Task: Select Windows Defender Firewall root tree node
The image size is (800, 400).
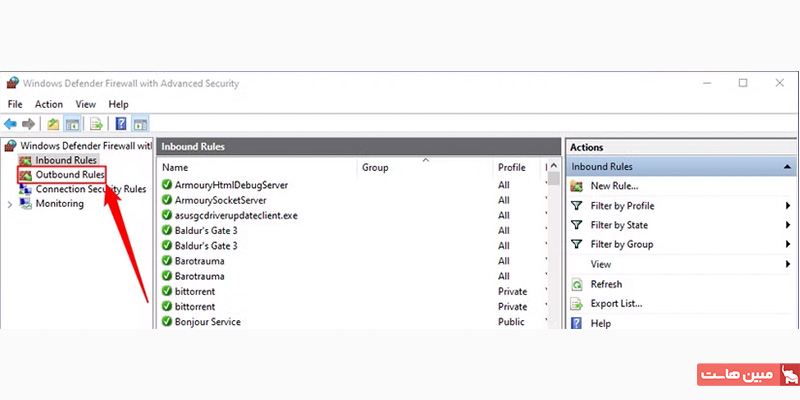Action: [x=86, y=146]
